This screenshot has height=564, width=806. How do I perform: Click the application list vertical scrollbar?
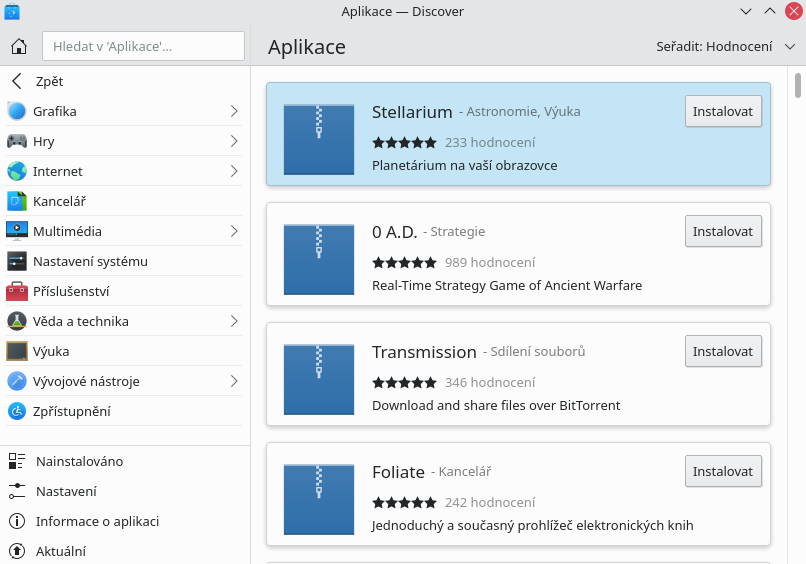(x=798, y=85)
